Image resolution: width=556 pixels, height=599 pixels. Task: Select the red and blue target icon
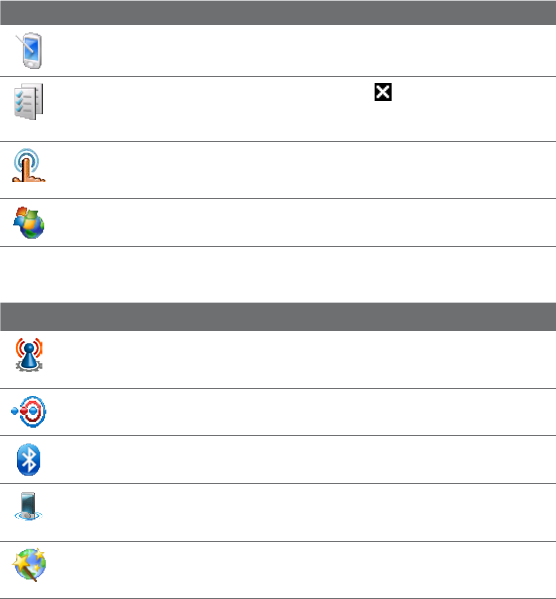click(29, 411)
